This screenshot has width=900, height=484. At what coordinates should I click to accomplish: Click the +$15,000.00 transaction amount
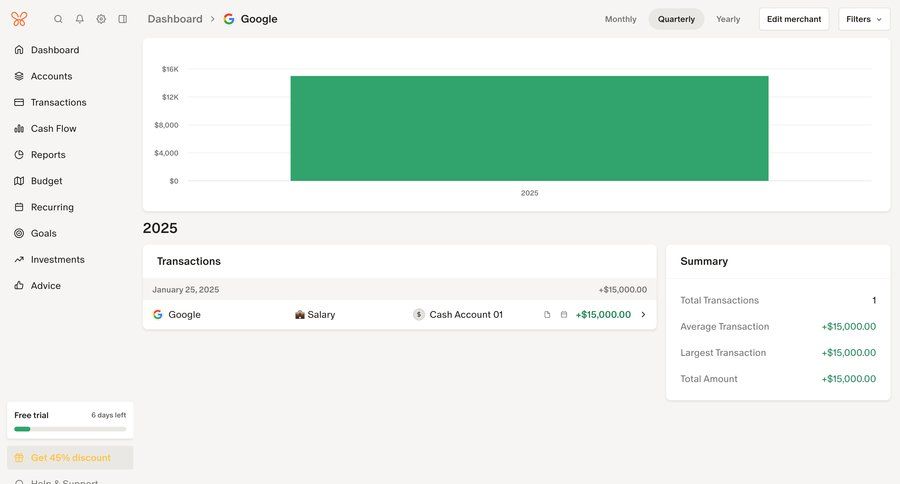pos(603,315)
